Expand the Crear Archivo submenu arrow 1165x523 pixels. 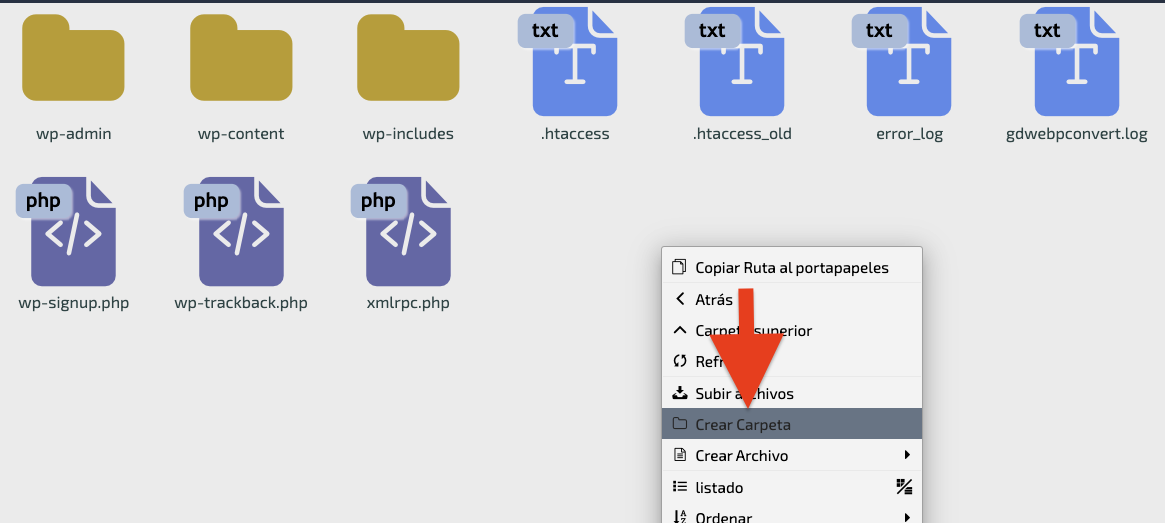pyautogui.click(x=907, y=455)
